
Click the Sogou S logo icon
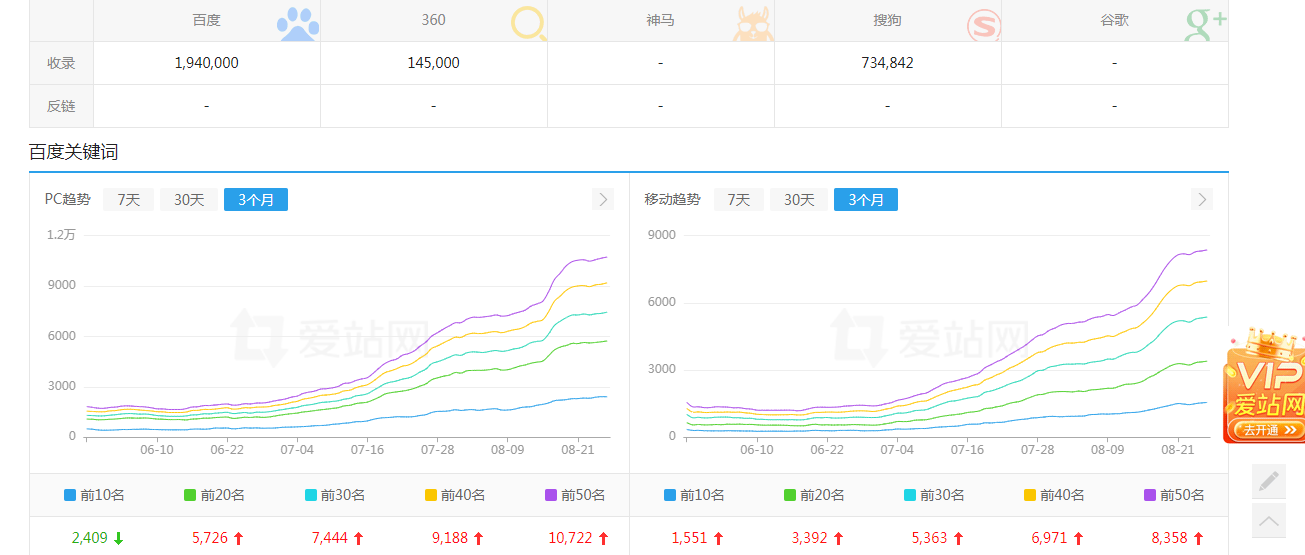click(x=983, y=24)
